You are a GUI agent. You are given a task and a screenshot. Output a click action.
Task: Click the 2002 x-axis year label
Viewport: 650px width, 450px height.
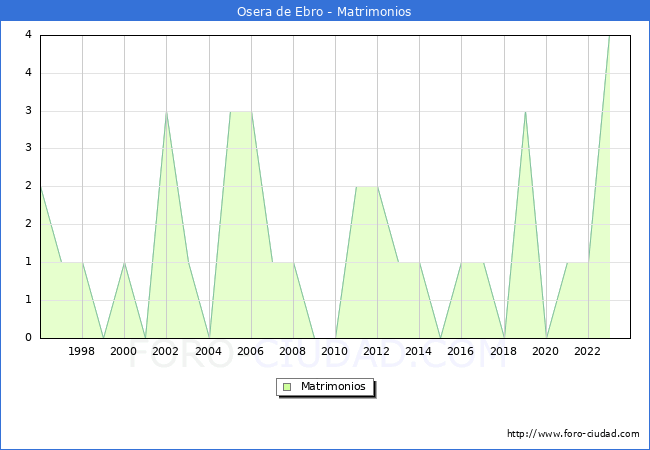(166, 351)
